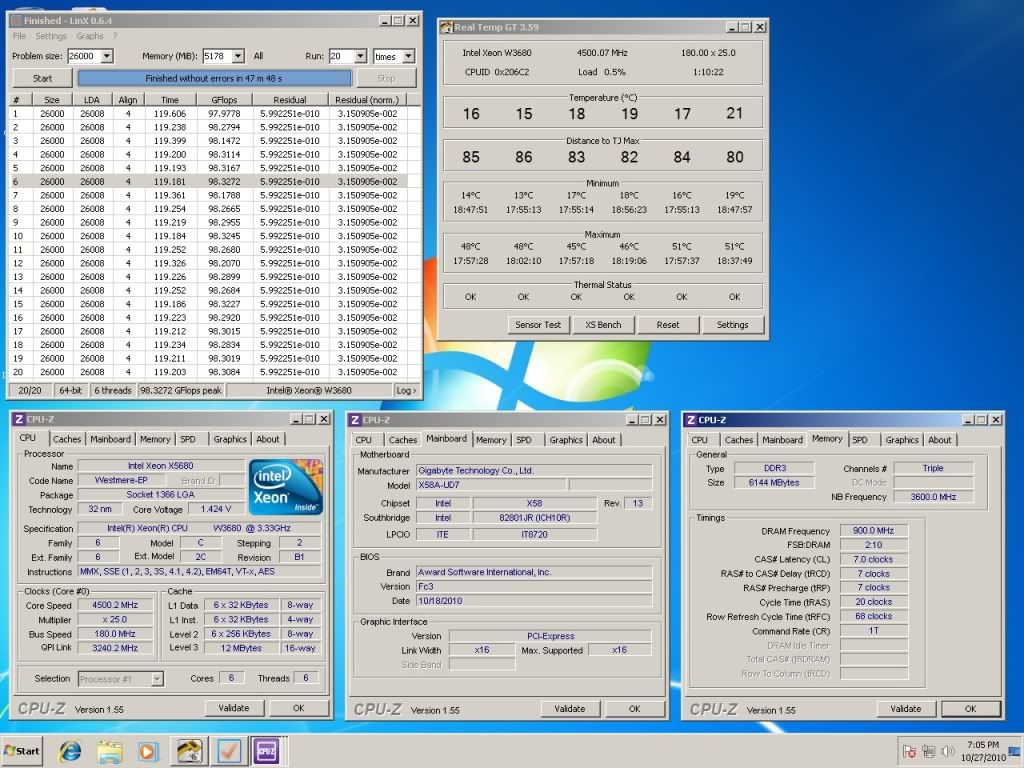Open the Memory (MiB) dropdown in LinX
The image size is (1024, 768).
click(238, 56)
